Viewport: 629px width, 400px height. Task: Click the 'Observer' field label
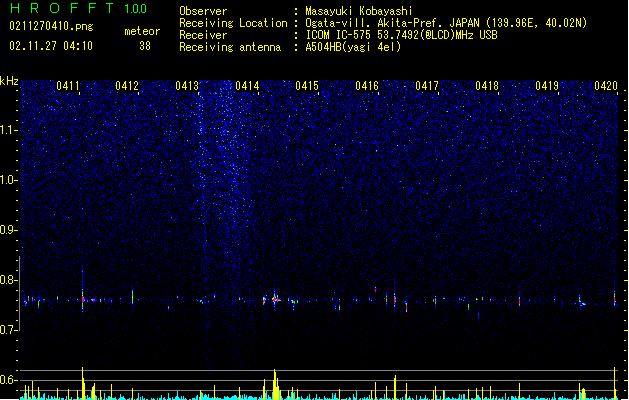[203, 11]
